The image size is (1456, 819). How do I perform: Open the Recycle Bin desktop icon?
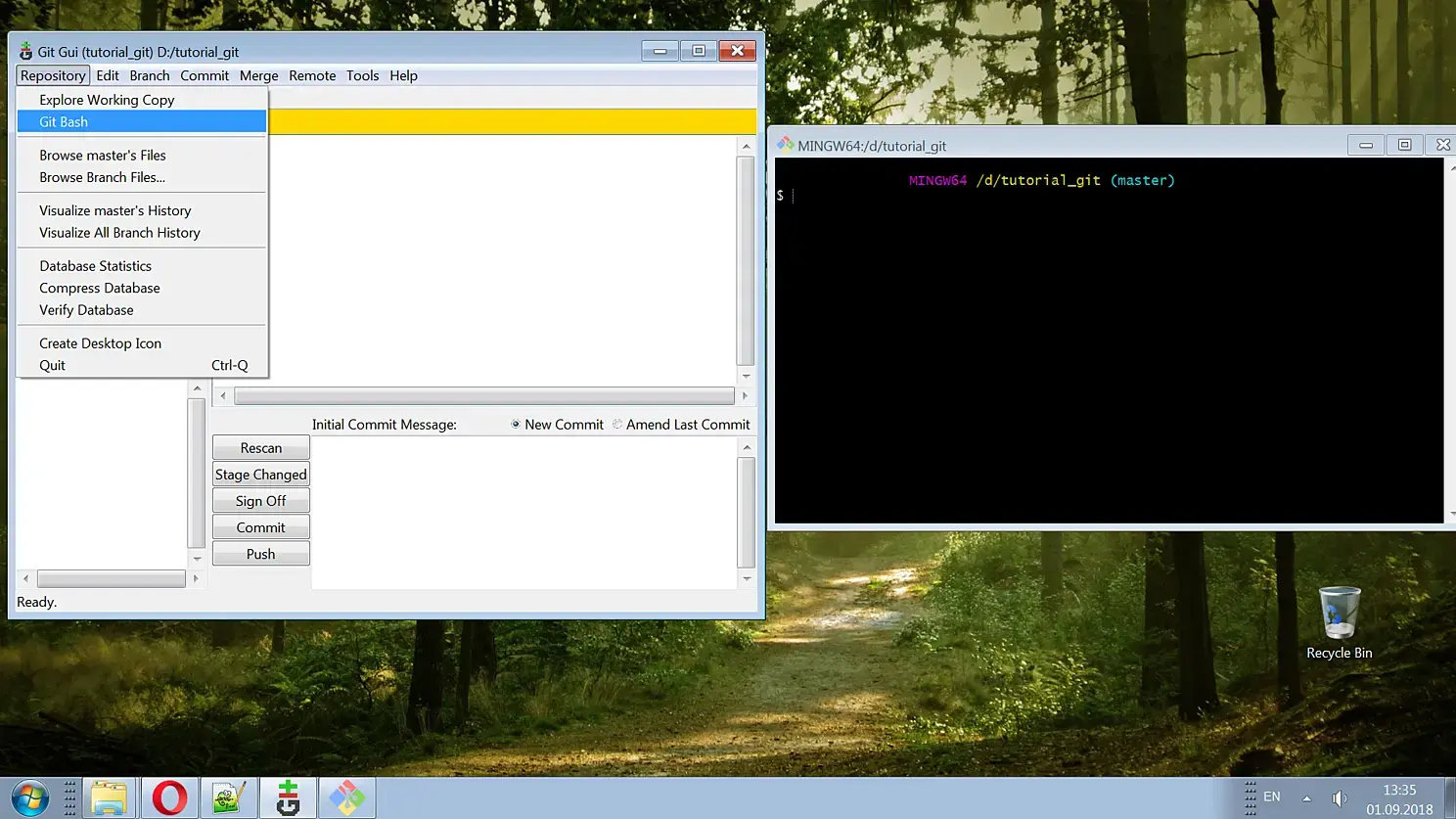[1339, 623]
